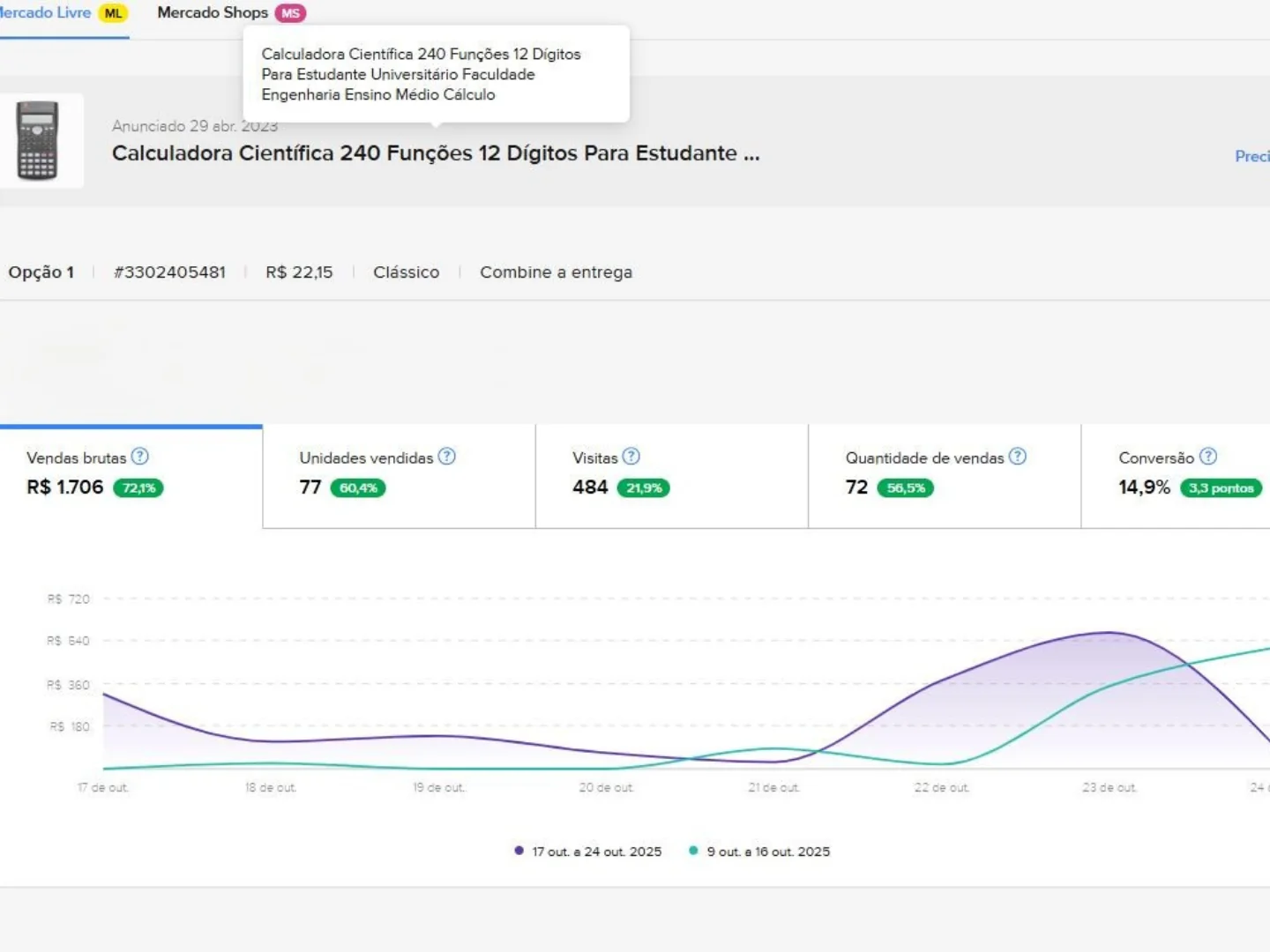Viewport: 1270px width, 952px height.
Task: Click the Combine a entrega label
Action: [x=557, y=272]
